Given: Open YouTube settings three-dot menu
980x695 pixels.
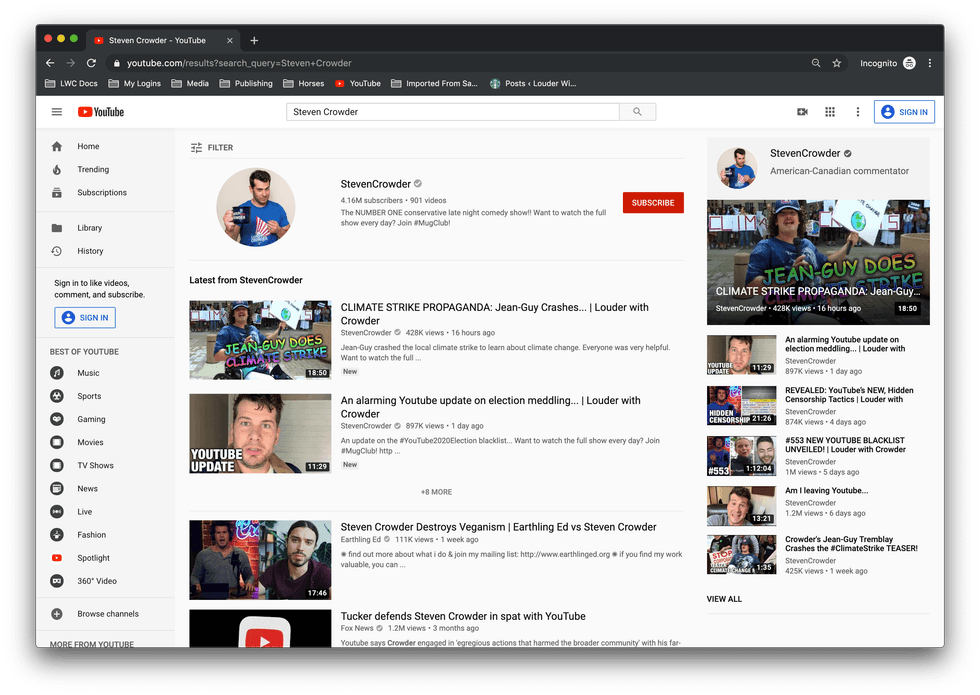Looking at the screenshot, I should coord(857,112).
